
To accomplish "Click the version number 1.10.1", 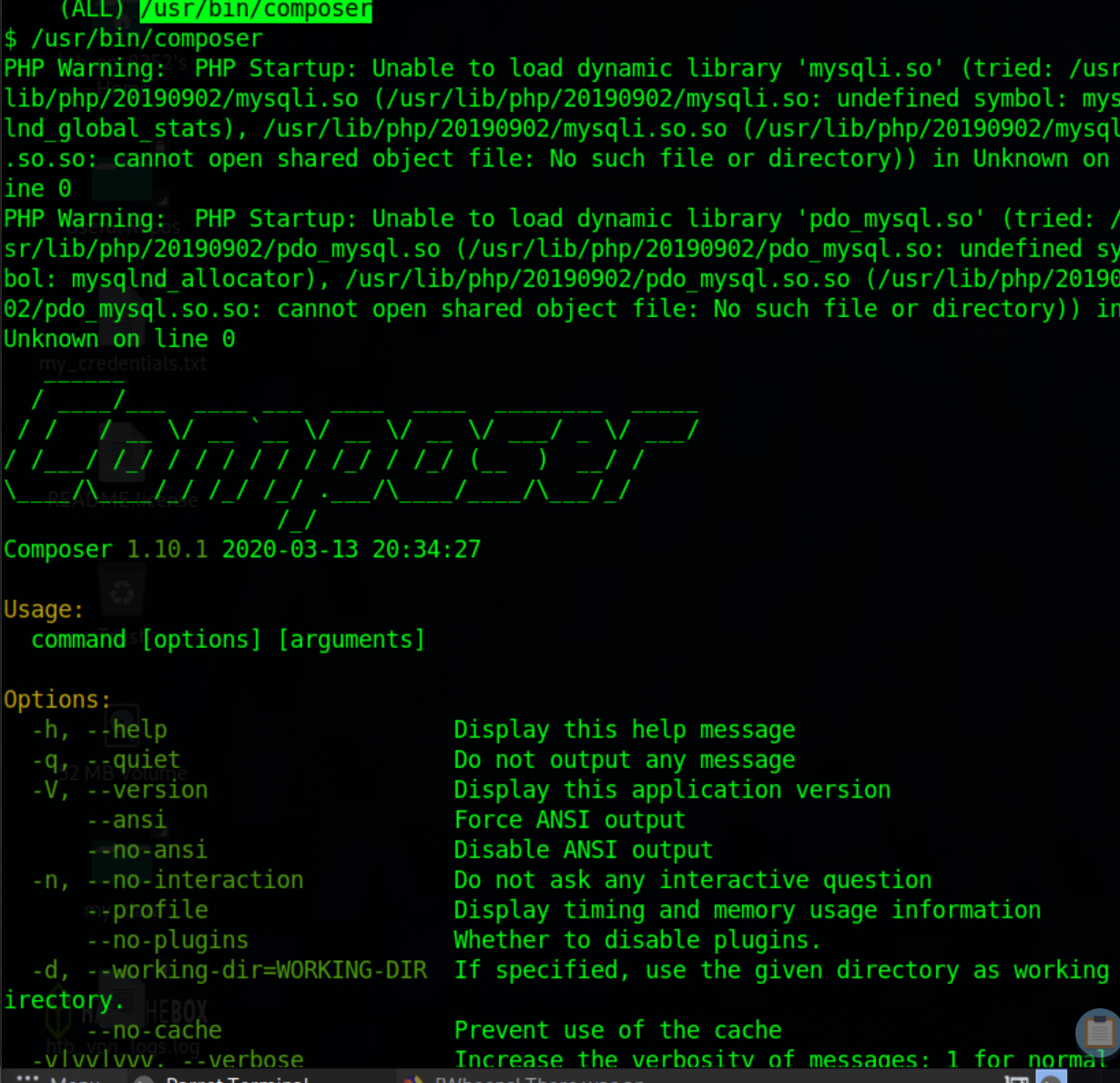I will 168,550.
